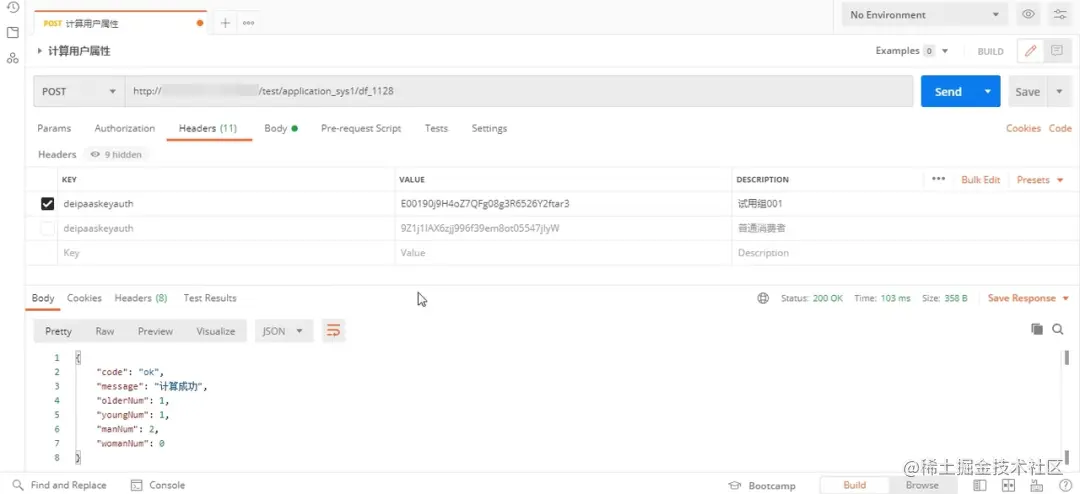Send the POST request
Screen dimensions: 1080x494
[948, 91]
